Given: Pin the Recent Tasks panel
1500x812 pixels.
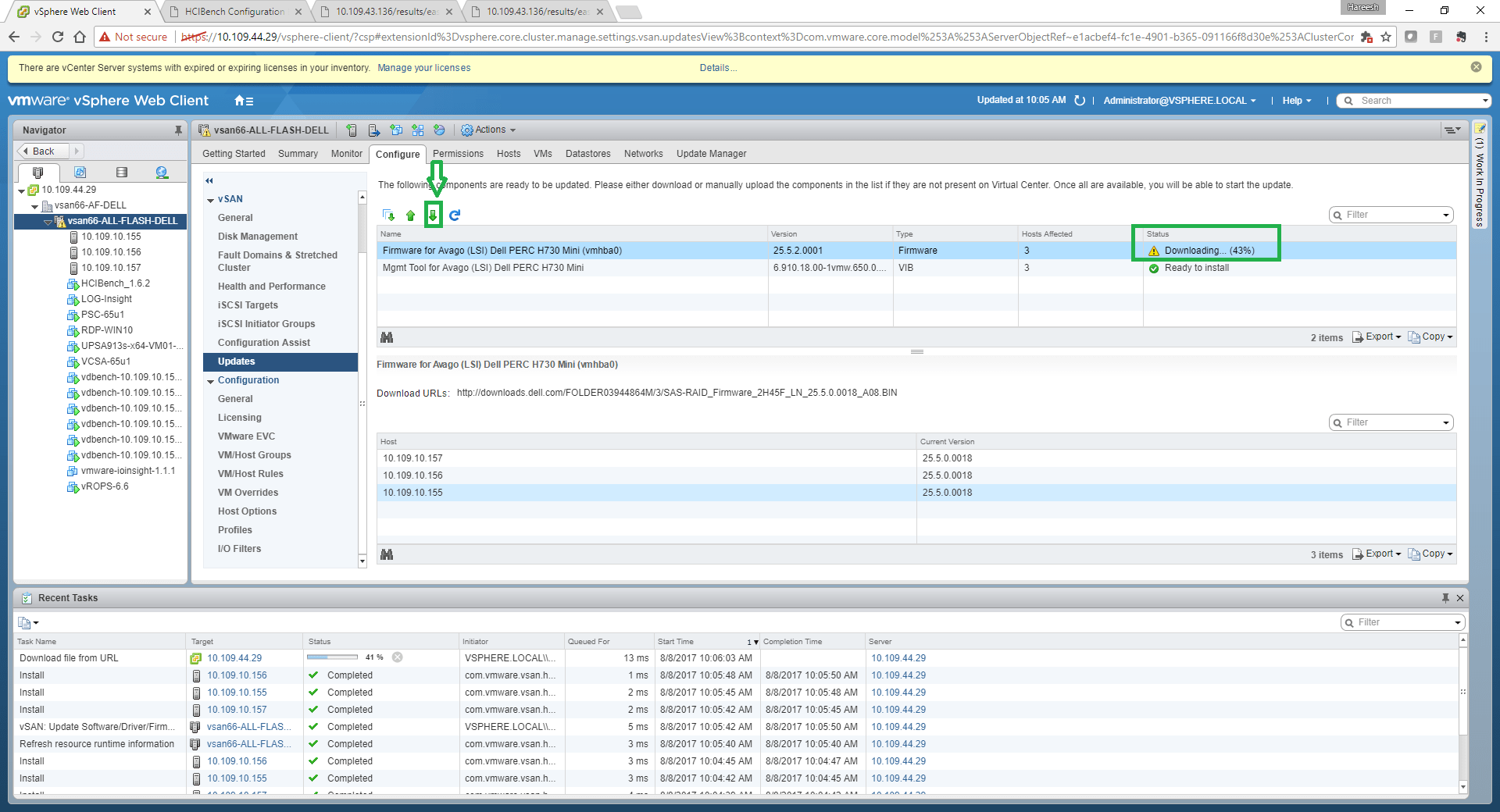Looking at the screenshot, I should pyautogui.click(x=1445, y=598).
